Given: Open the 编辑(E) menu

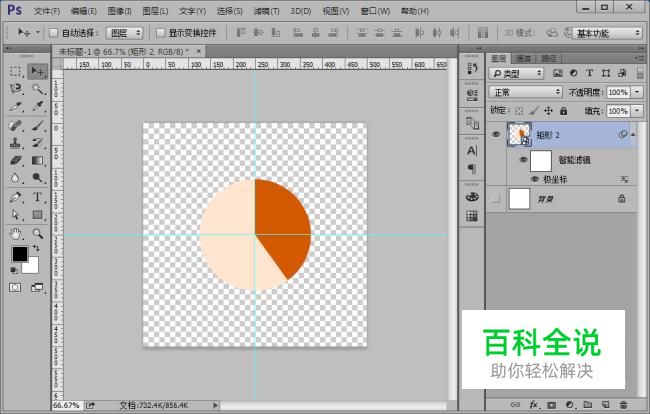Looking at the screenshot, I should (83, 11).
